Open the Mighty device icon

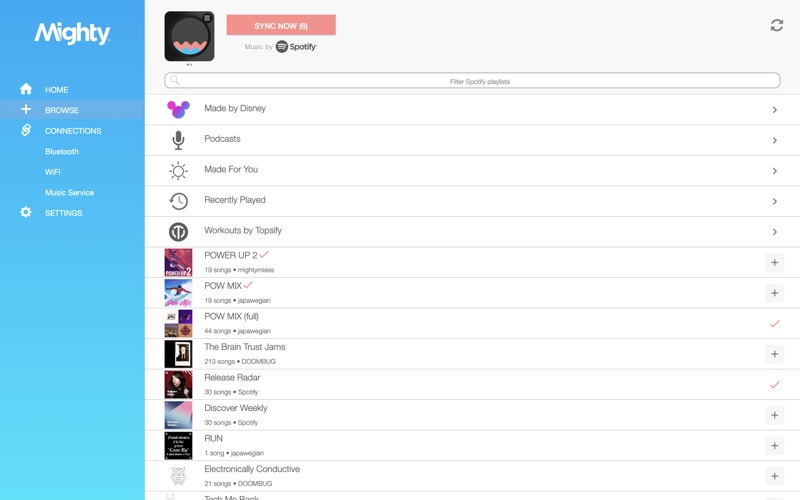coord(189,36)
